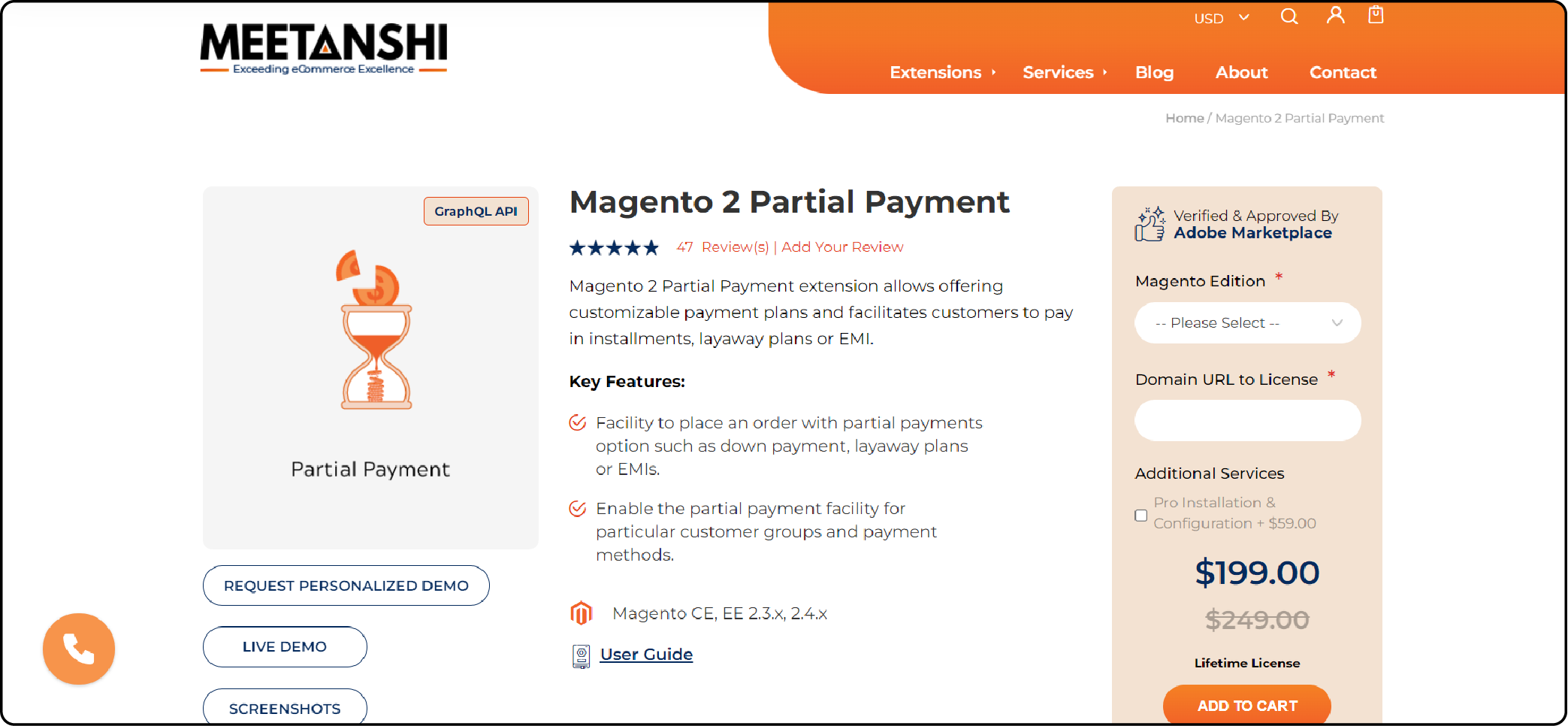The image size is (1568, 726).
Task: Click the 'Lifetime License' text
Action: tap(1247, 663)
